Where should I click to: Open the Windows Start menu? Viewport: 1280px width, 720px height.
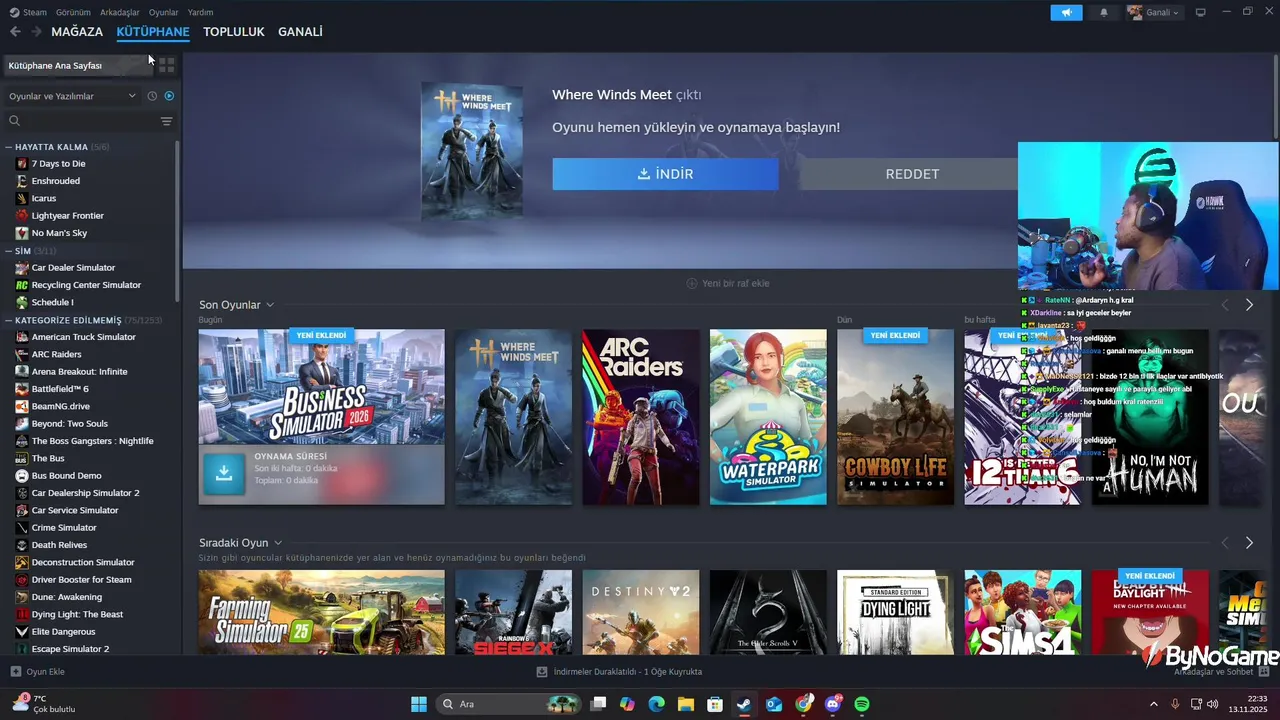[x=419, y=704]
